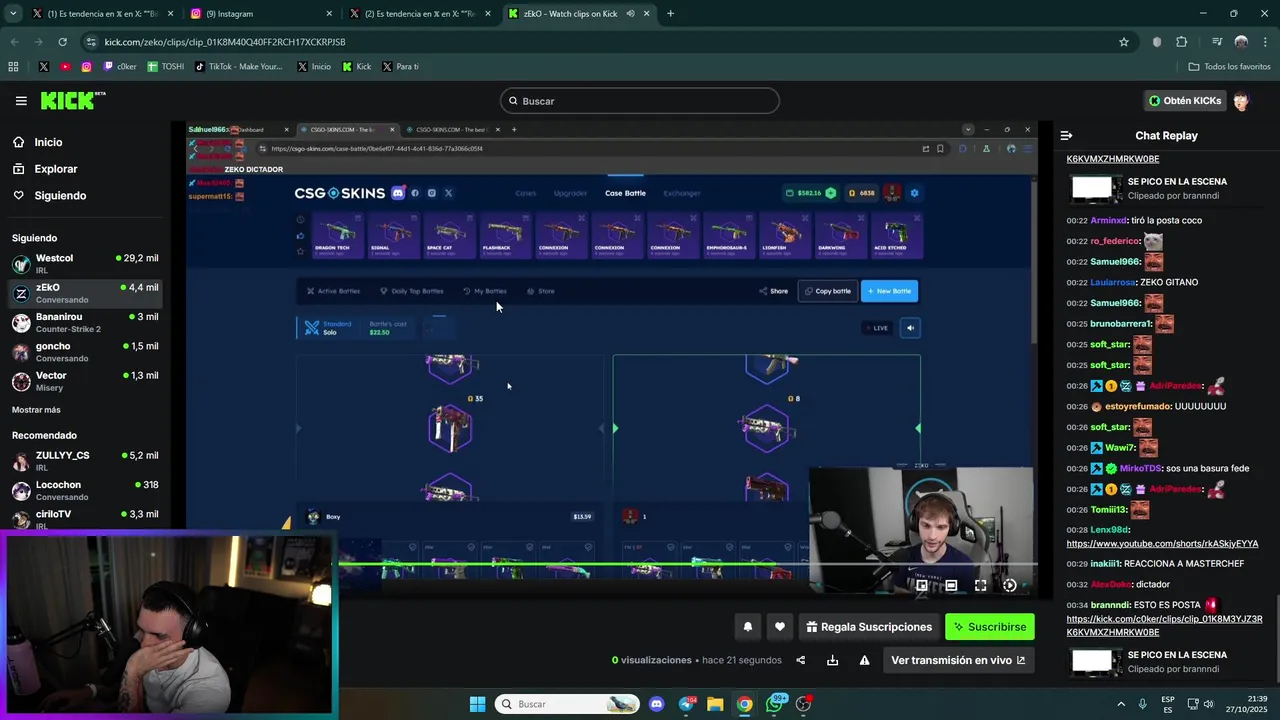Open goncho channel in the sidebar

point(85,352)
